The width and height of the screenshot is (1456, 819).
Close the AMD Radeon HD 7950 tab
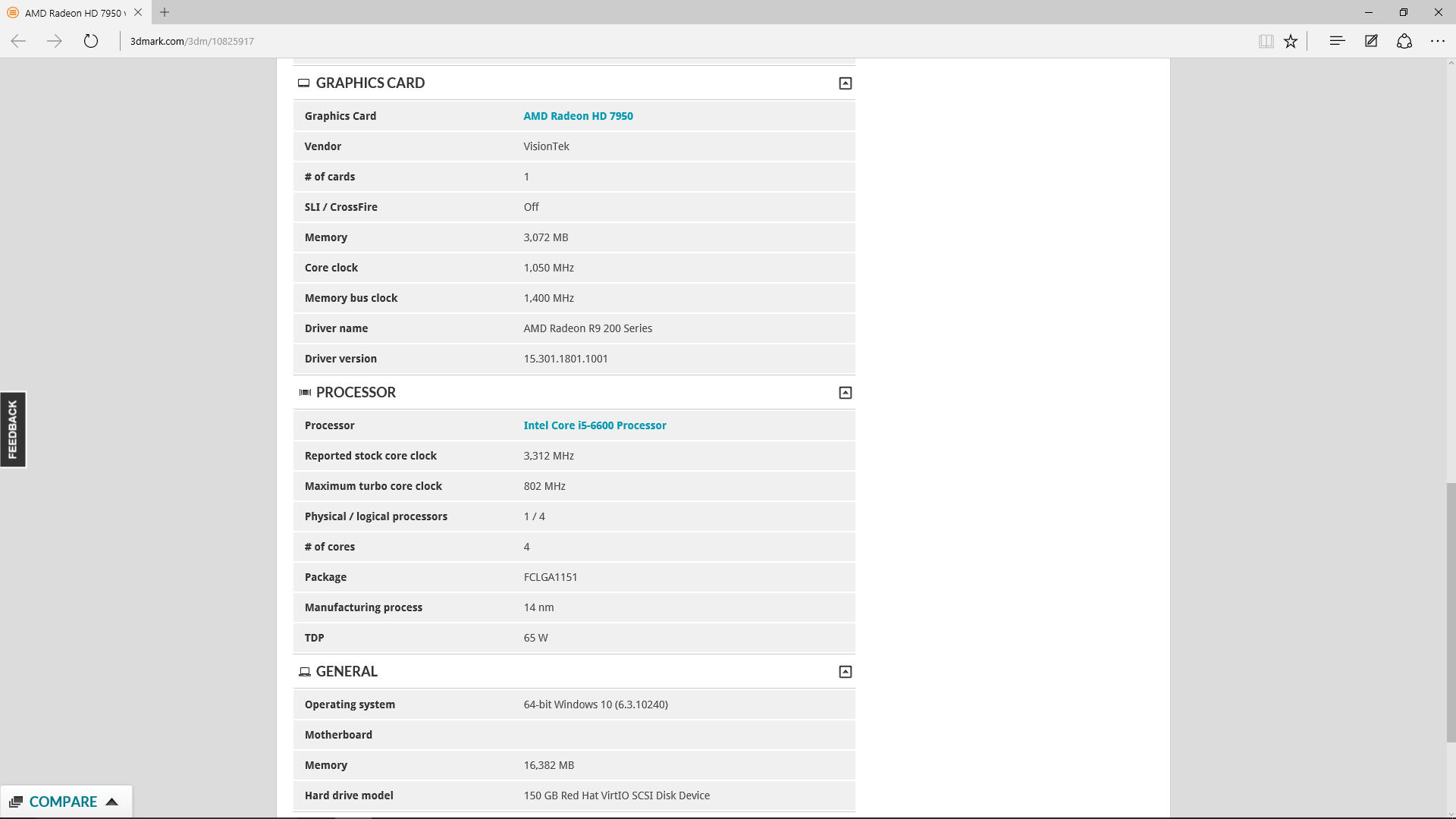(x=138, y=12)
